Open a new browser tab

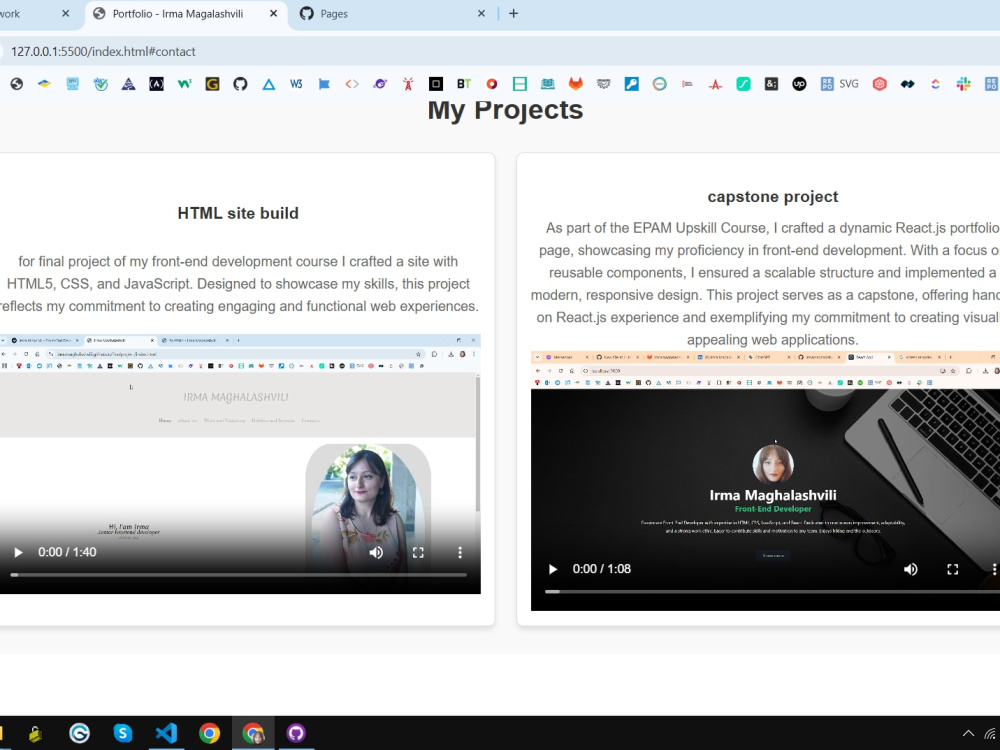513,13
